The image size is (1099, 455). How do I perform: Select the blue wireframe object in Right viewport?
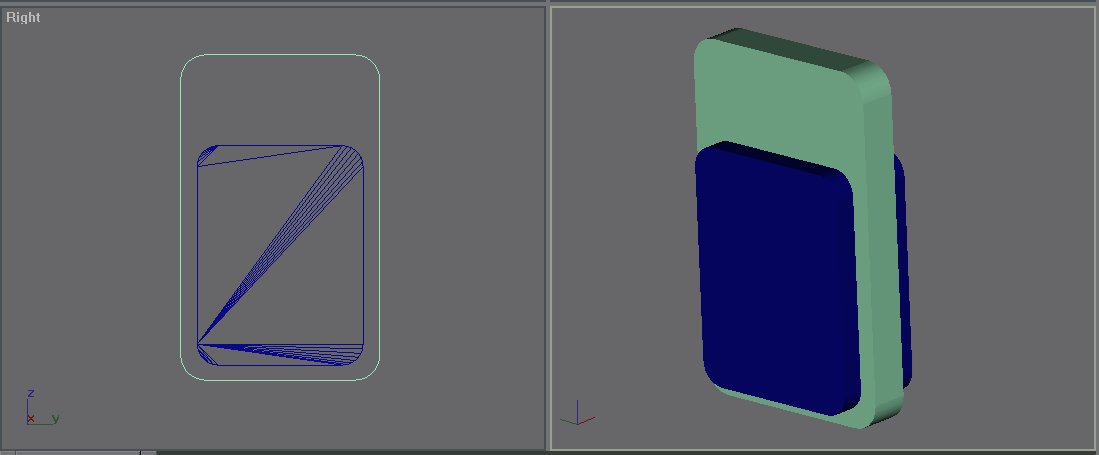(x=280, y=256)
